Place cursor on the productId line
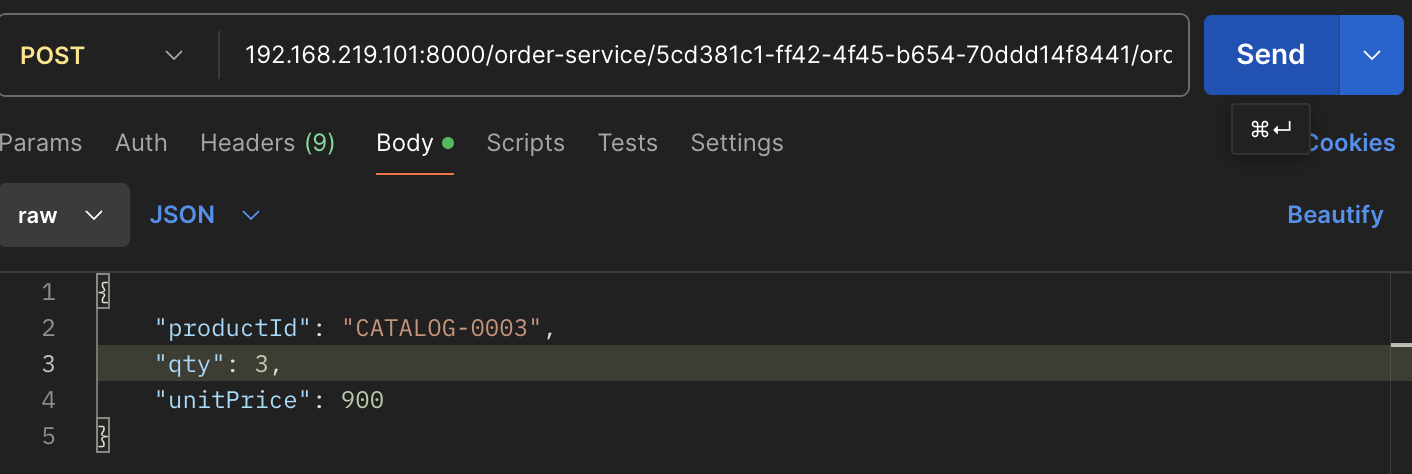1412x474 pixels. pos(355,328)
